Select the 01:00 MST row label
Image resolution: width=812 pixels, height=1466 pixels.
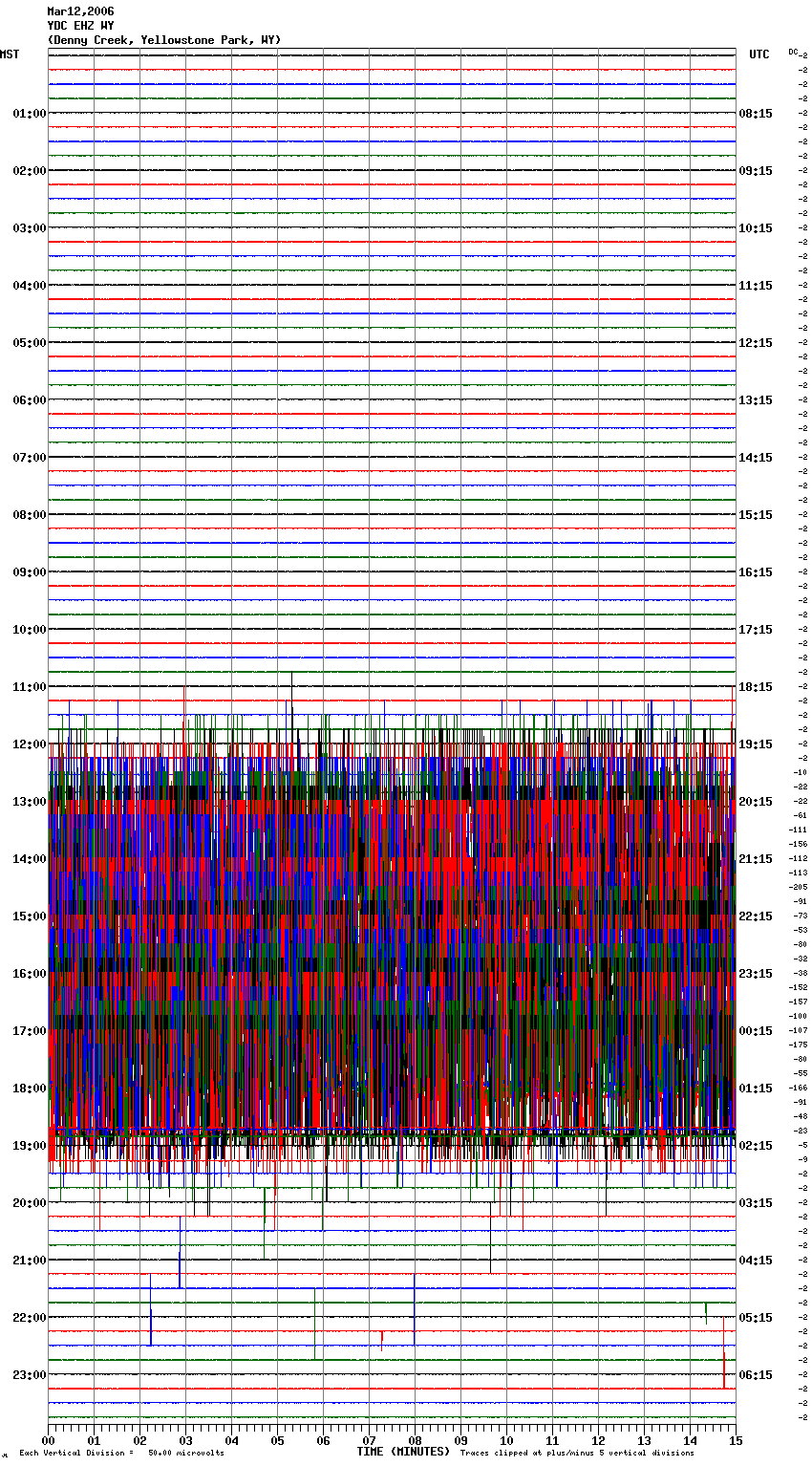(x=29, y=114)
